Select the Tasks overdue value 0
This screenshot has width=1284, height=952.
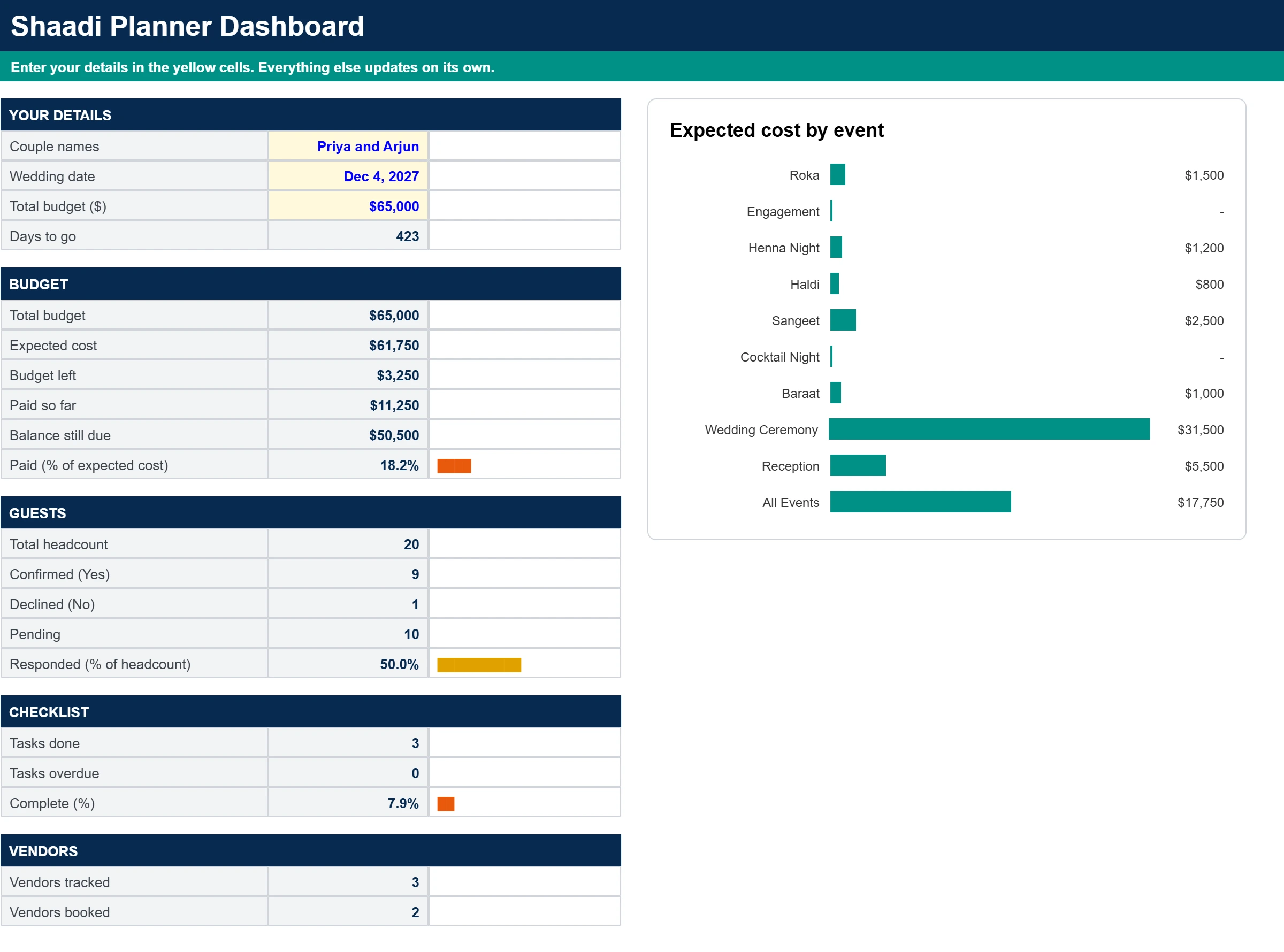pos(348,773)
